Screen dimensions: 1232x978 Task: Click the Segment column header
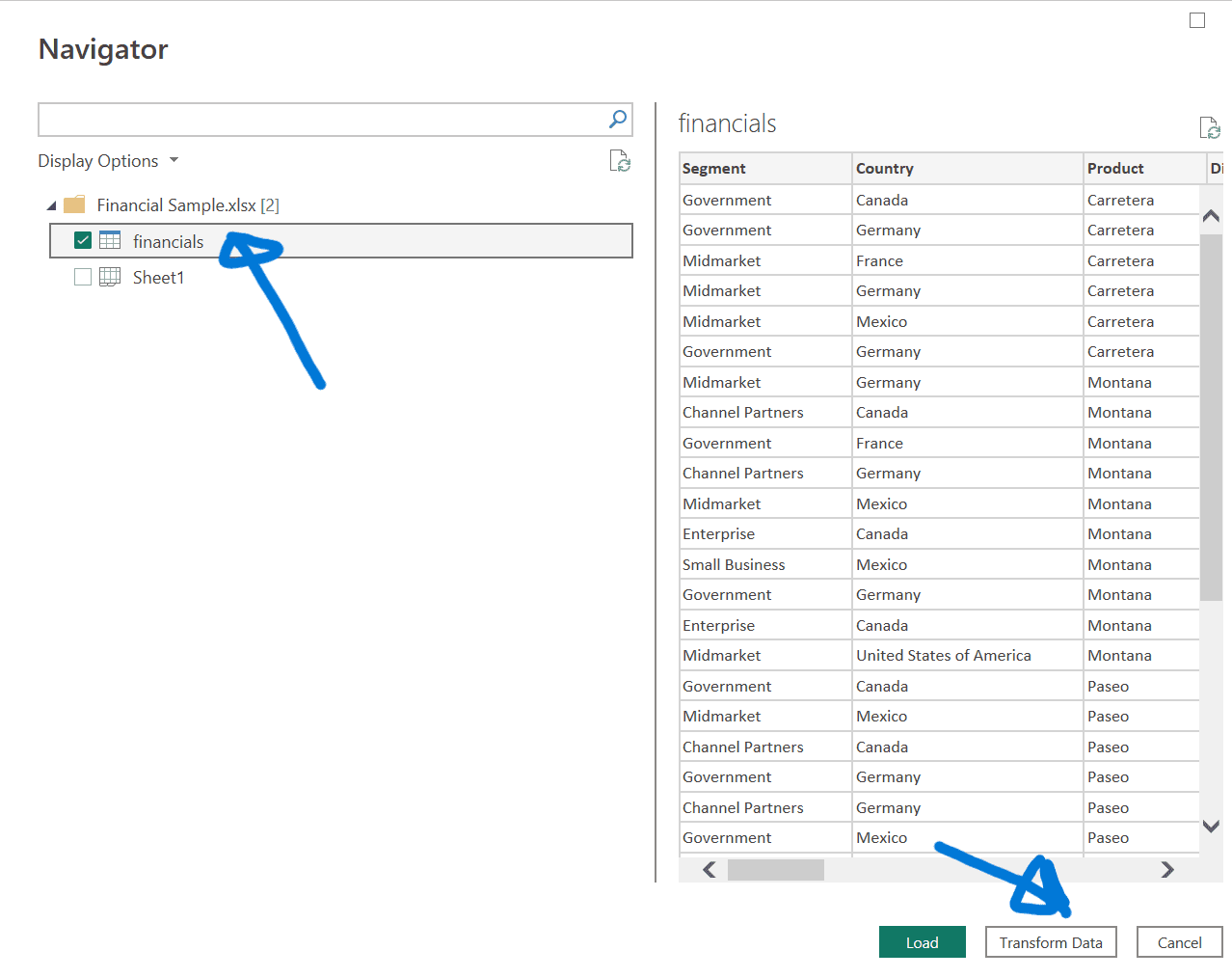coord(713,168)
